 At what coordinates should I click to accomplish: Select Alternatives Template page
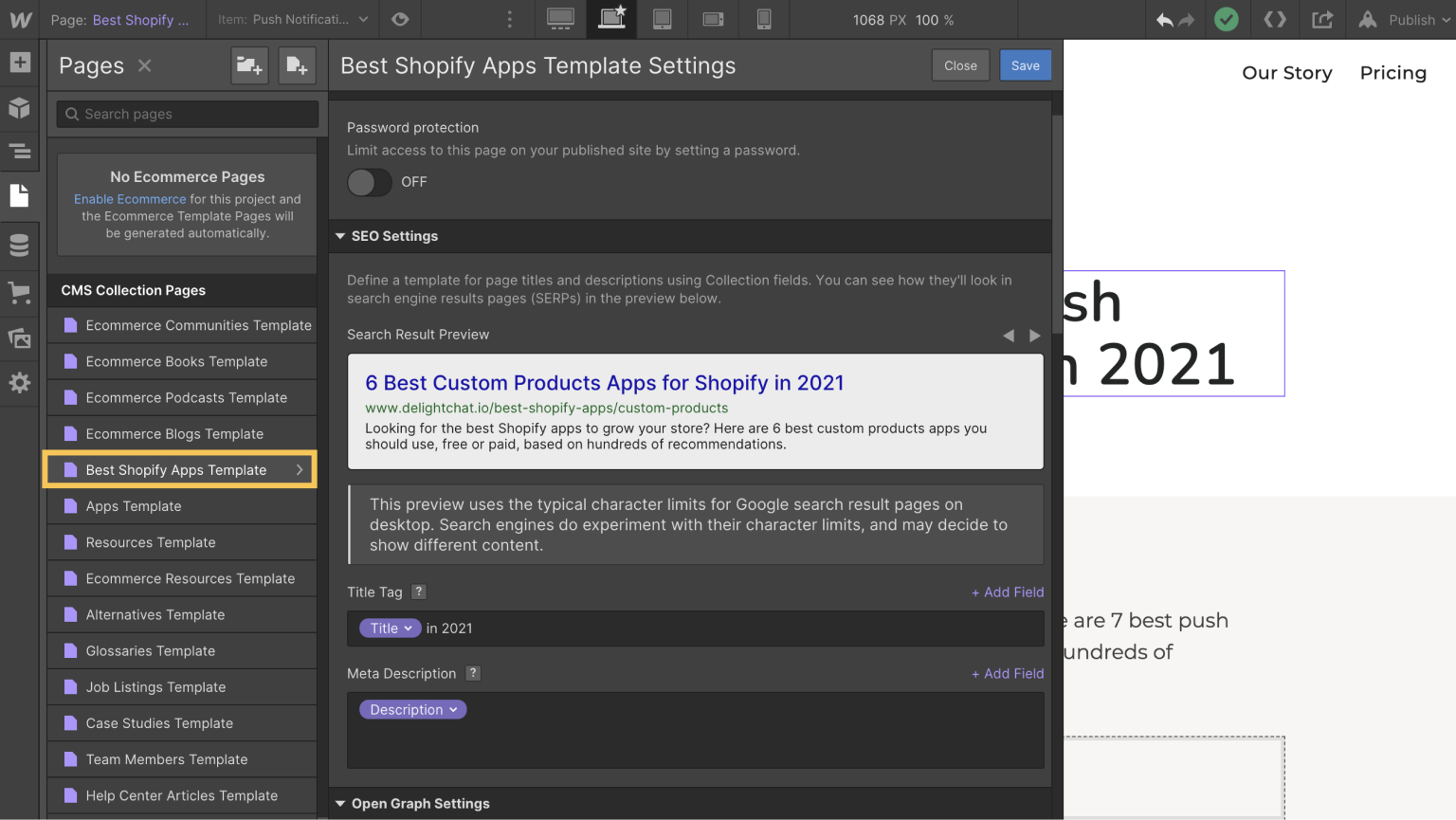(182, 614)
